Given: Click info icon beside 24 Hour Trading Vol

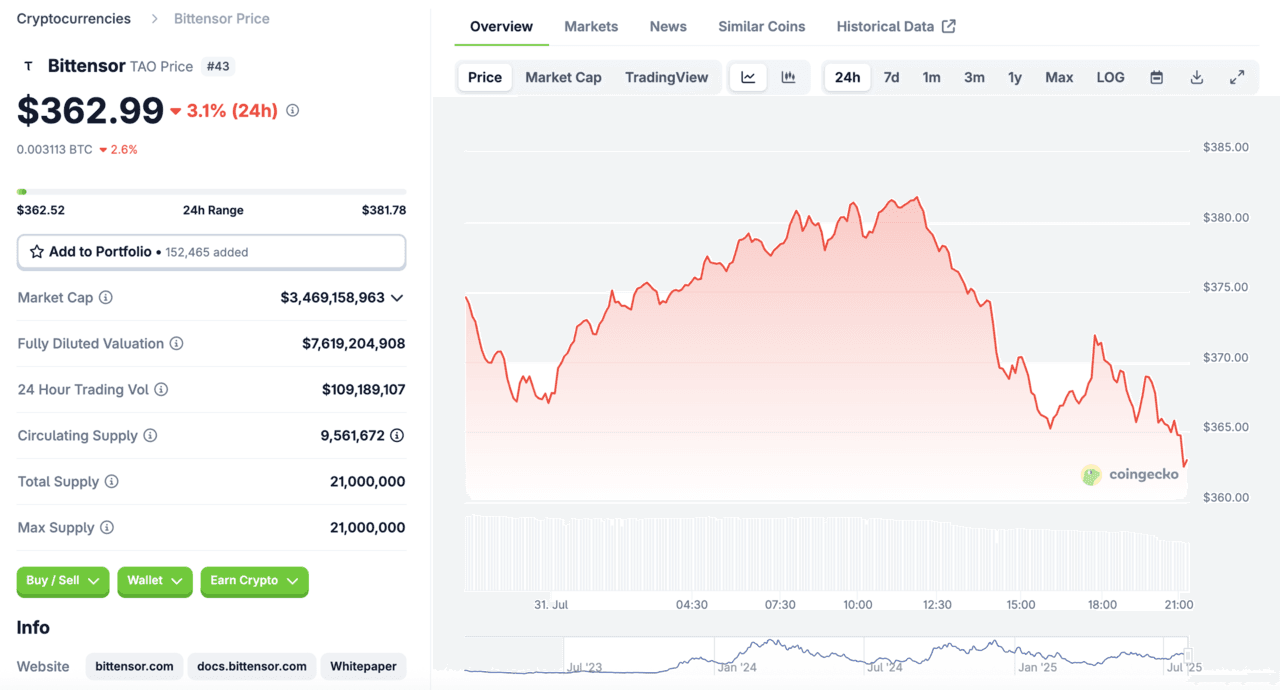Looking at the screenshot, I should click(161, 390).
